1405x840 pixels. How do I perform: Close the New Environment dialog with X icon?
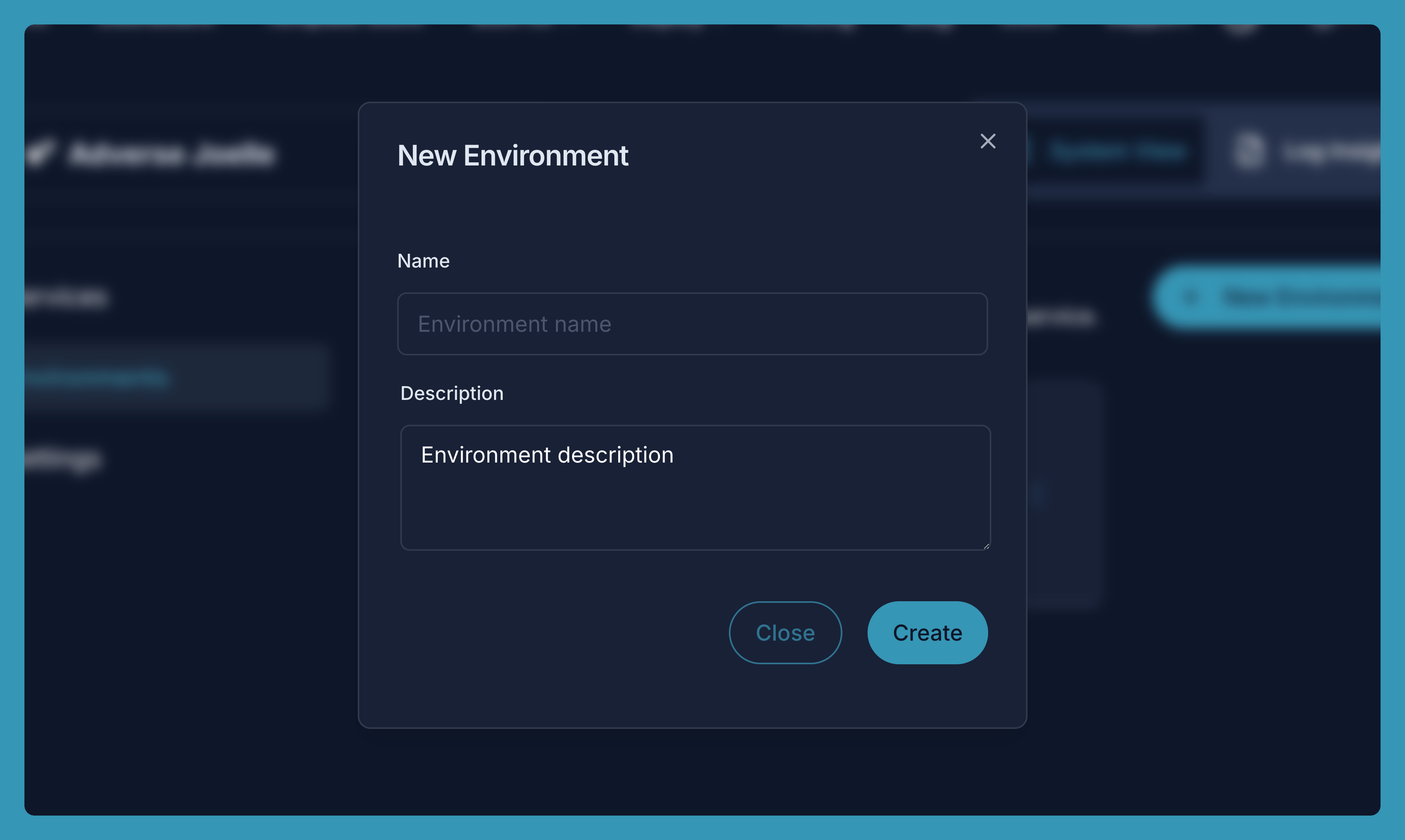tap(988, 141)
